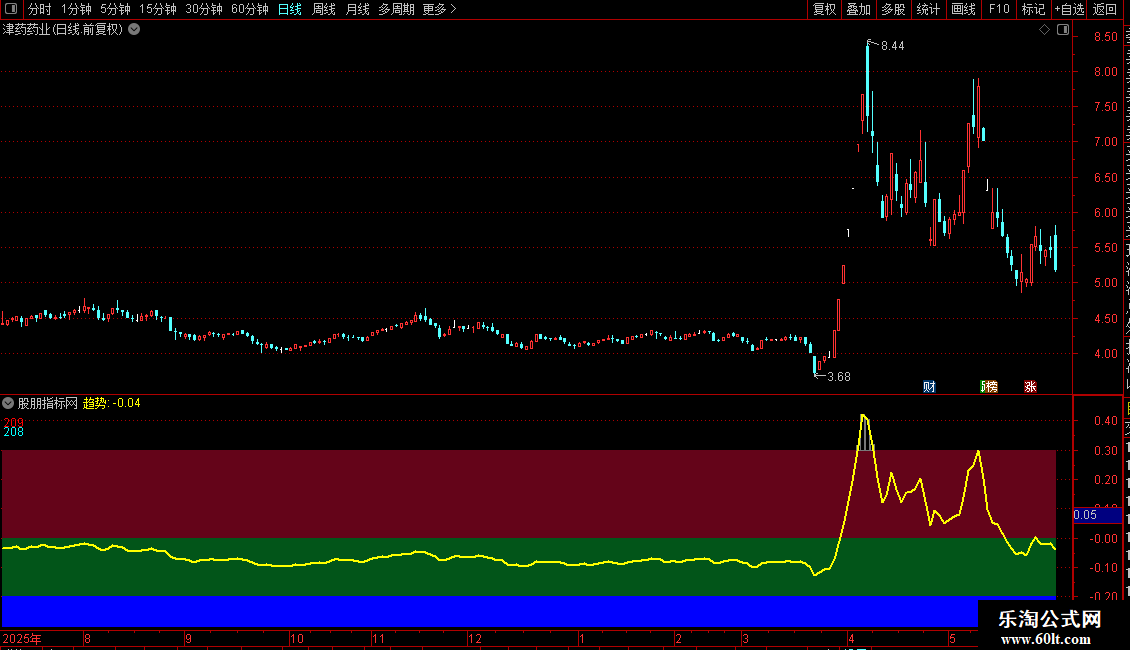Click month 8 on the time axis

coord(87,638)
